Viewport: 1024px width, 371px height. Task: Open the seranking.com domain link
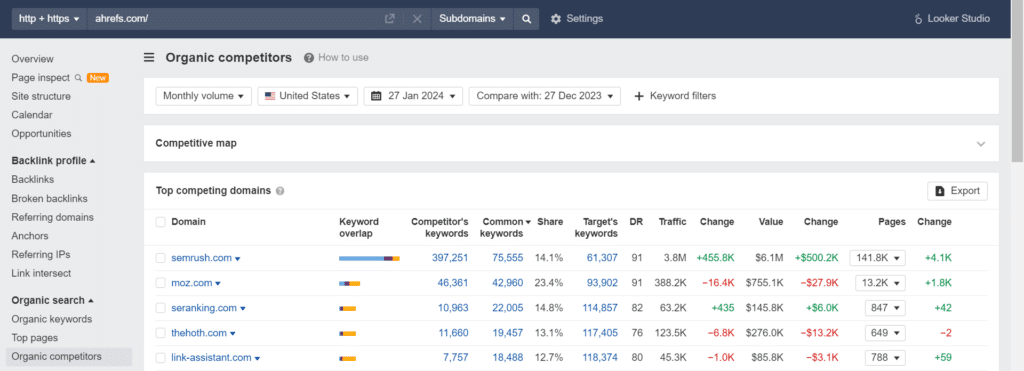coord(204,308)
